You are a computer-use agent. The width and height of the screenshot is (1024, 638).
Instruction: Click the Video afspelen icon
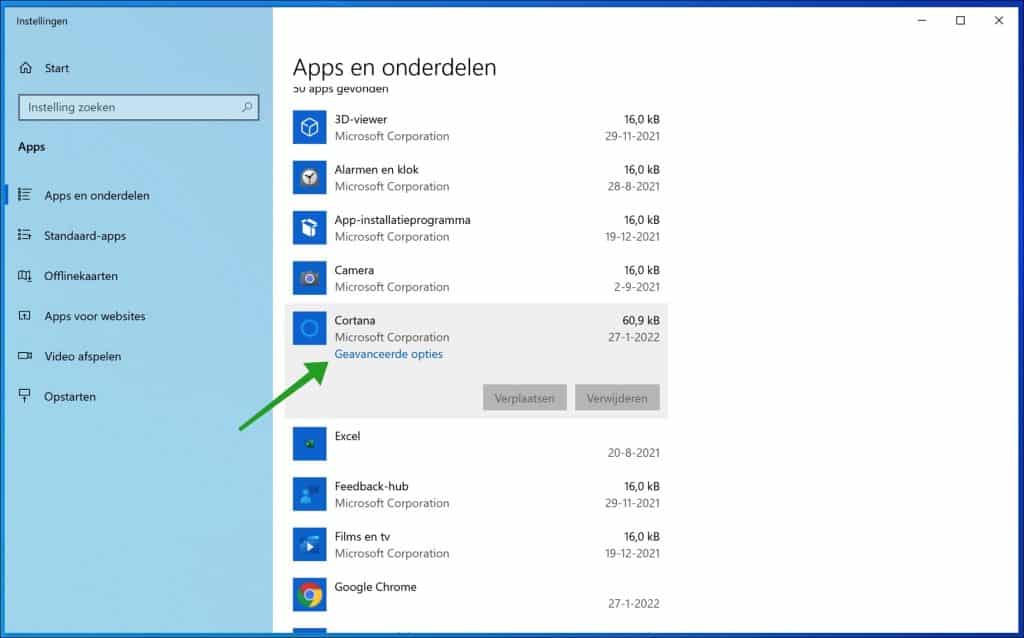[24, 356]
